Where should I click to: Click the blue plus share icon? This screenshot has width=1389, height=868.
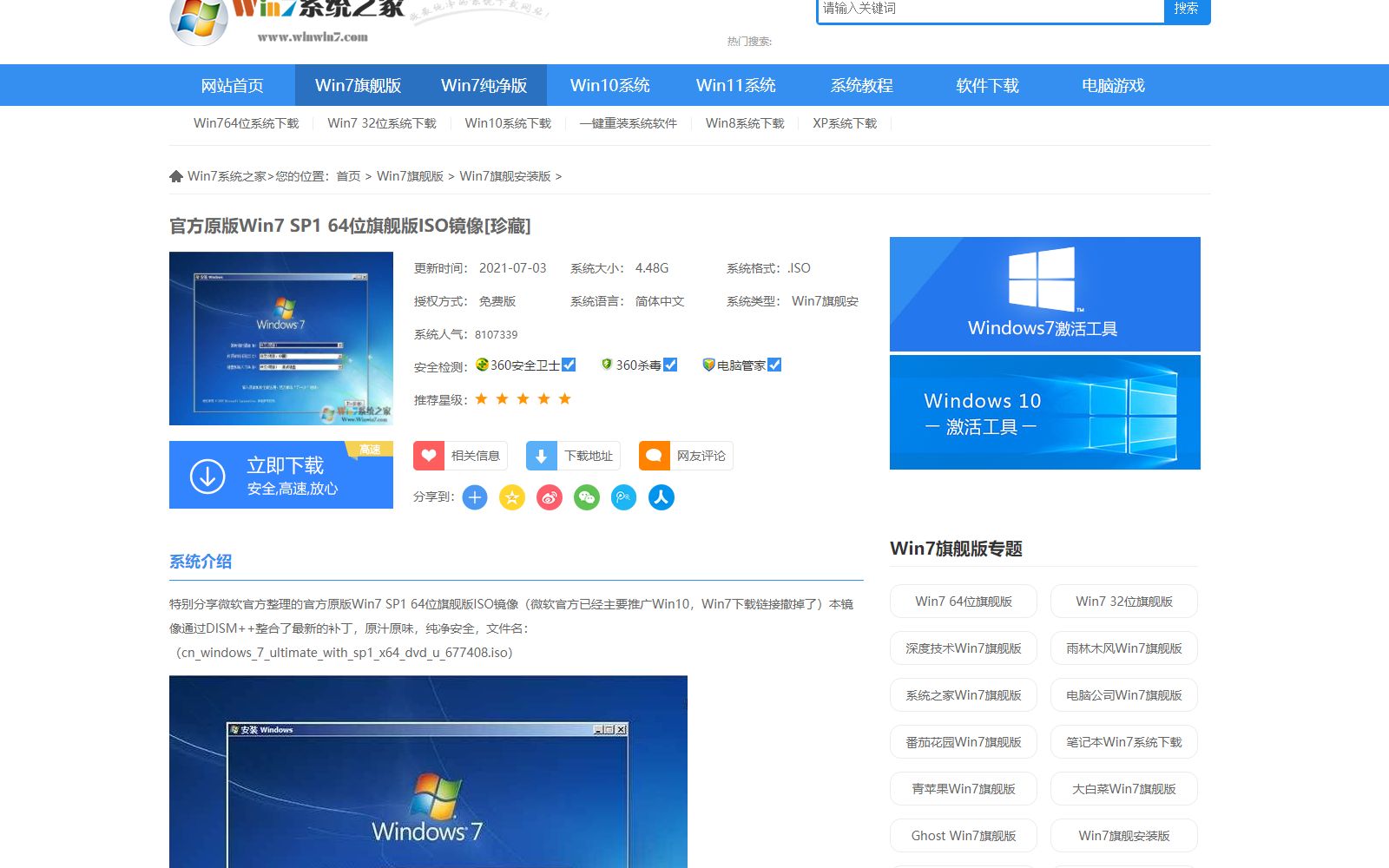[475, 497]
